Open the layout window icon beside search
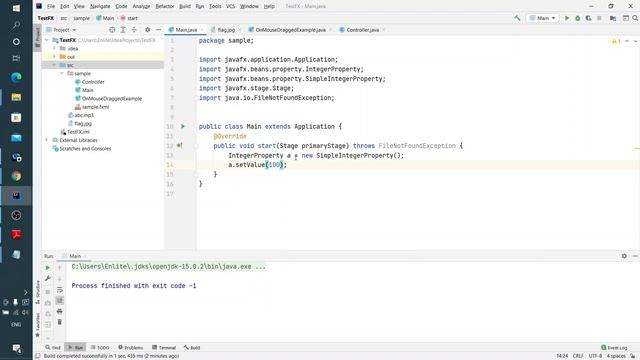This screenshot has height=360, width=640. point(625,18)
